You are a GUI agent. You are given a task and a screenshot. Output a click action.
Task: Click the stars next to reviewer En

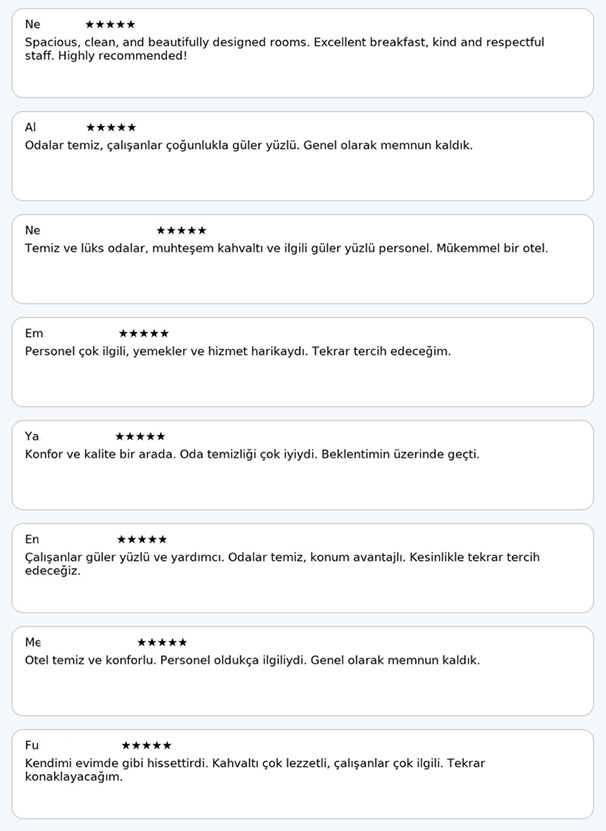(142, 539)
